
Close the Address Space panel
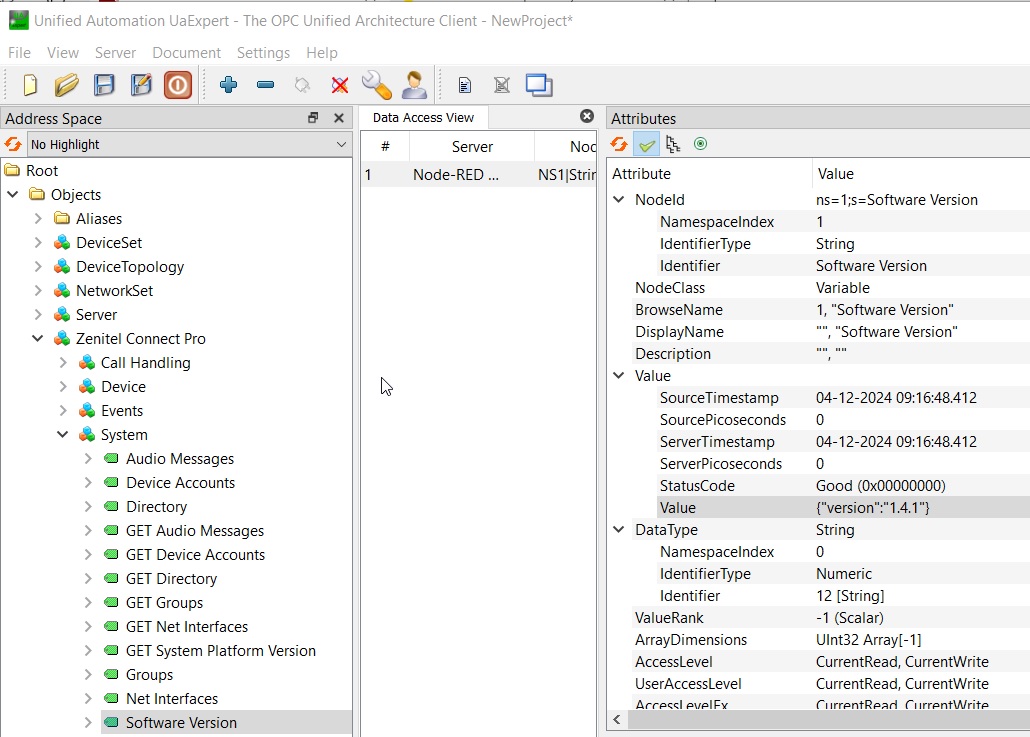coord(339,118)
